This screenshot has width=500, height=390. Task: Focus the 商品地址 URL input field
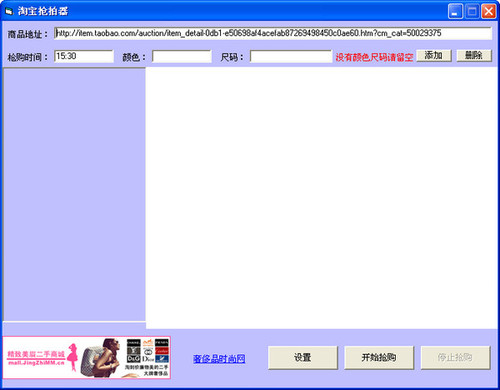pyautogui.click(x=273, y=33)
